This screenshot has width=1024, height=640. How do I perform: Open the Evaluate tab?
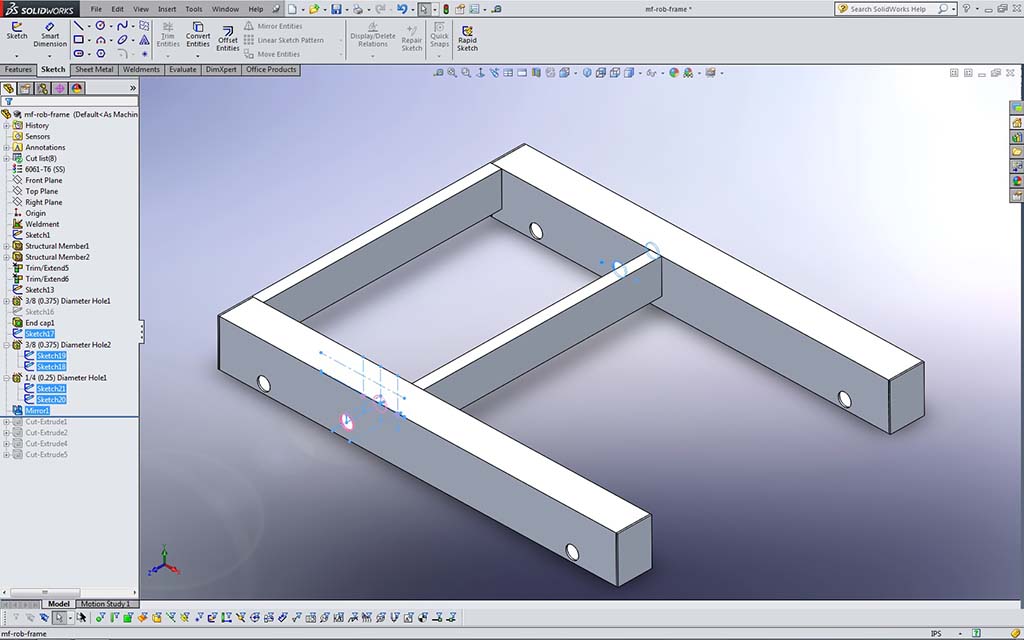(x=183, y=70)
